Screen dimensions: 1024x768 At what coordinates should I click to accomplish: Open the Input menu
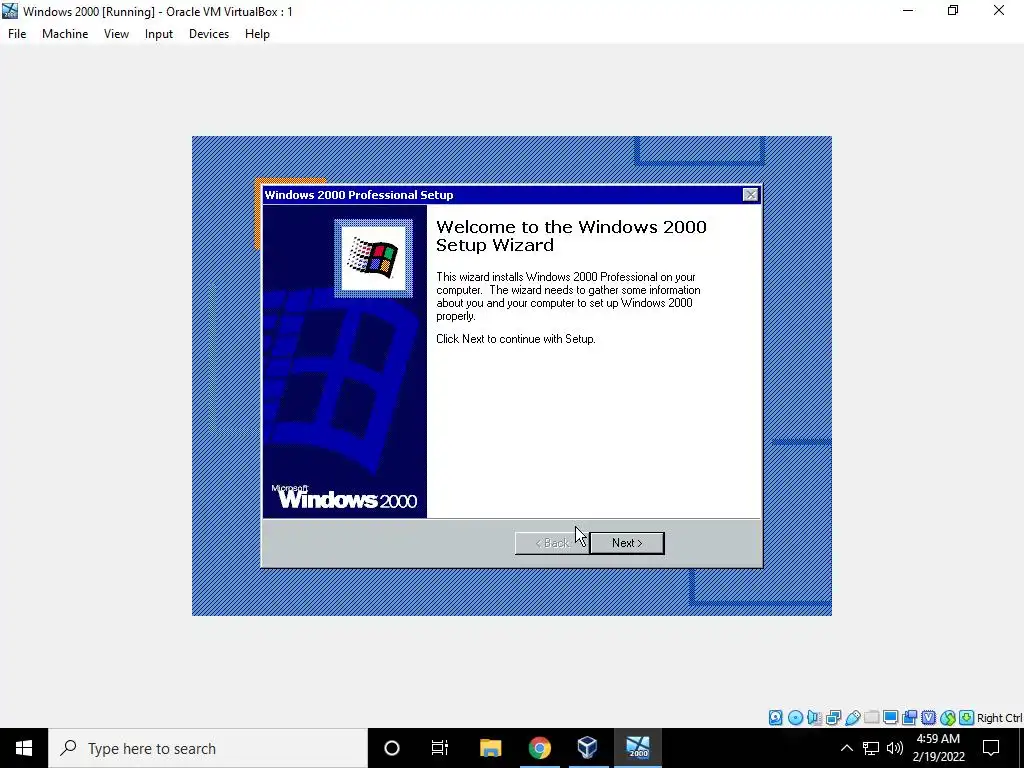(159, 34)
